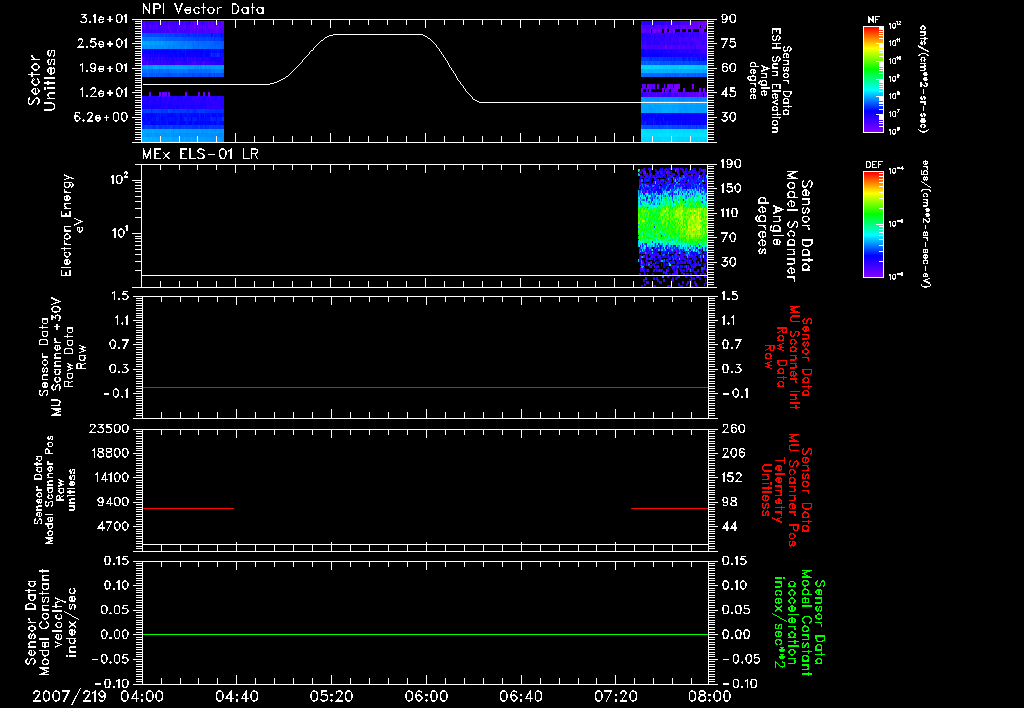Click the 3.1e+01 sector tick value
1024x708 pixels.
click(x=104, y=19)
